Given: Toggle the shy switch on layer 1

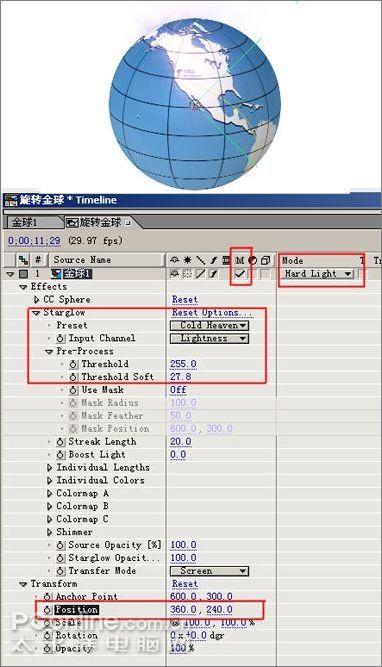Looking at the screenshot, I should point(174,274).
